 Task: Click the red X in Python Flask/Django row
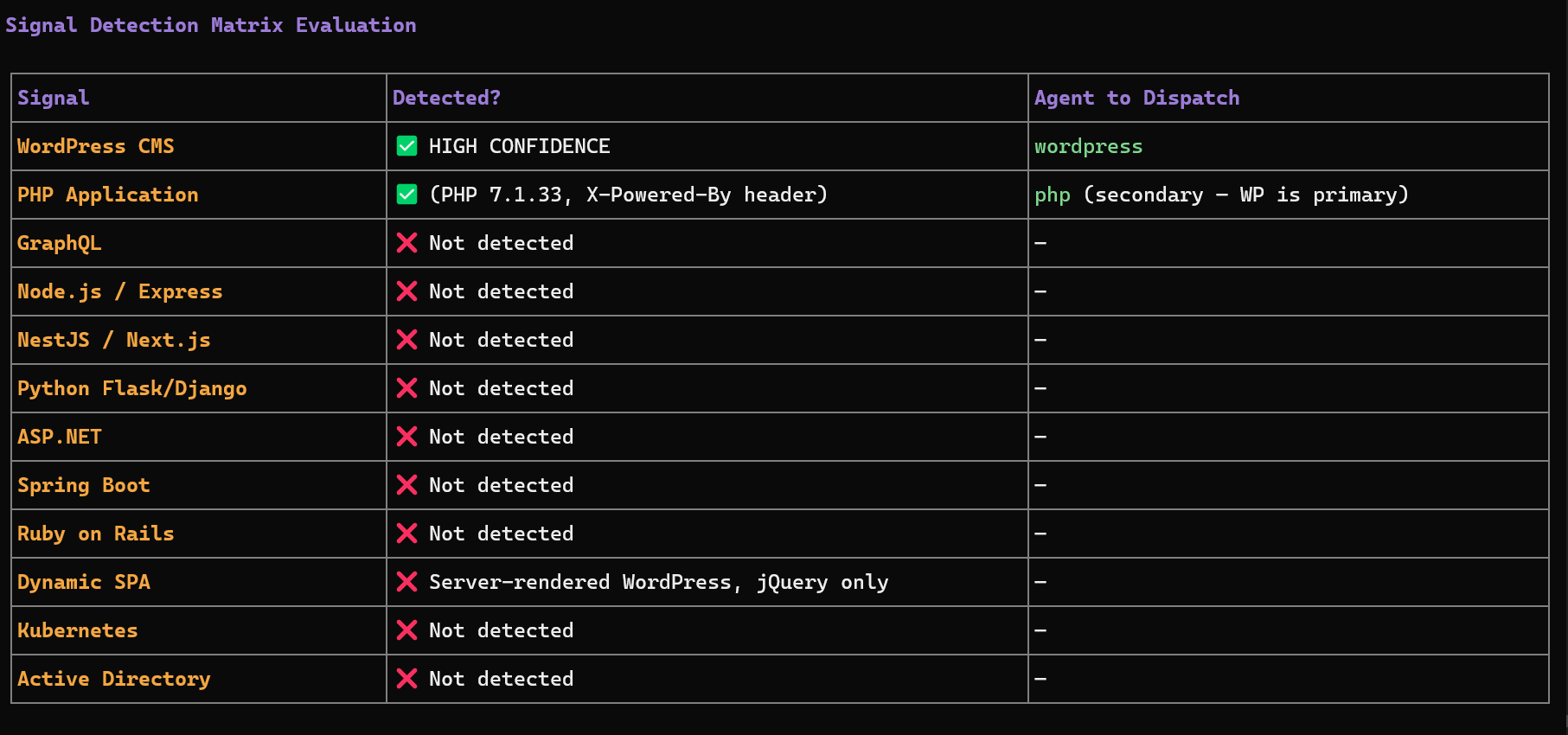pos(406,388)
